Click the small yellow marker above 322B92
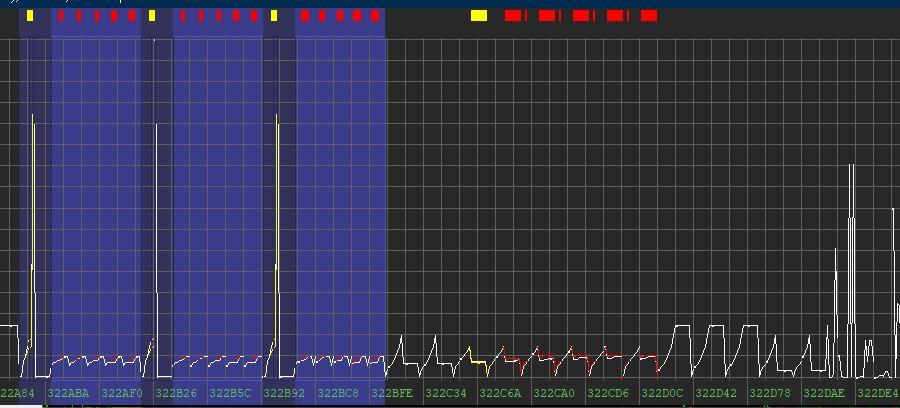Viewport: 900px width, 408px height. point(274,16)
